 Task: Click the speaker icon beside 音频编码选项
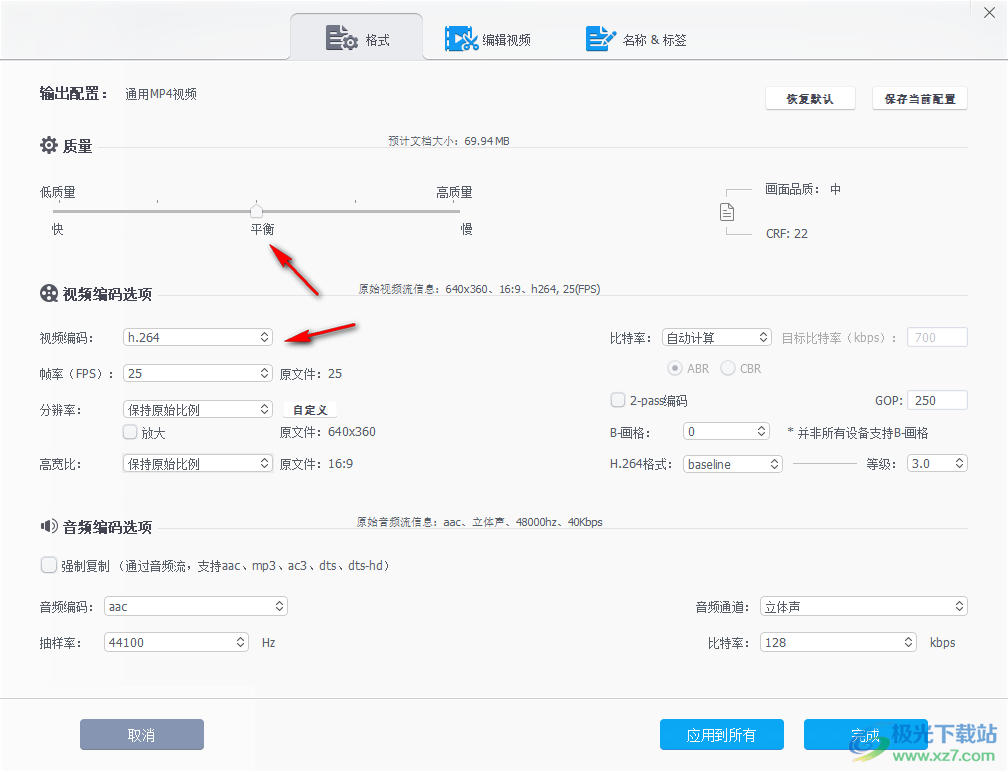48,526
